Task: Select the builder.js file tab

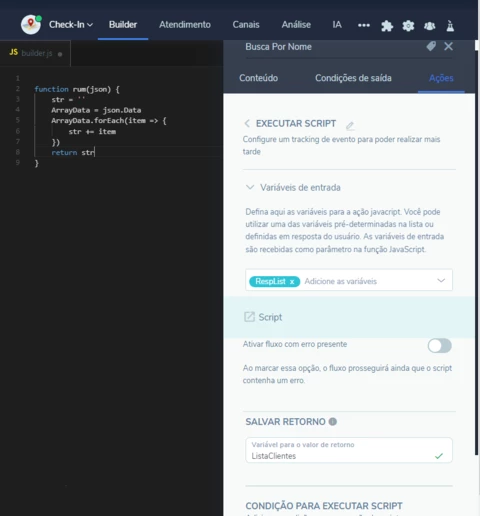Action: pyautogui.click(x=36, y=53)
